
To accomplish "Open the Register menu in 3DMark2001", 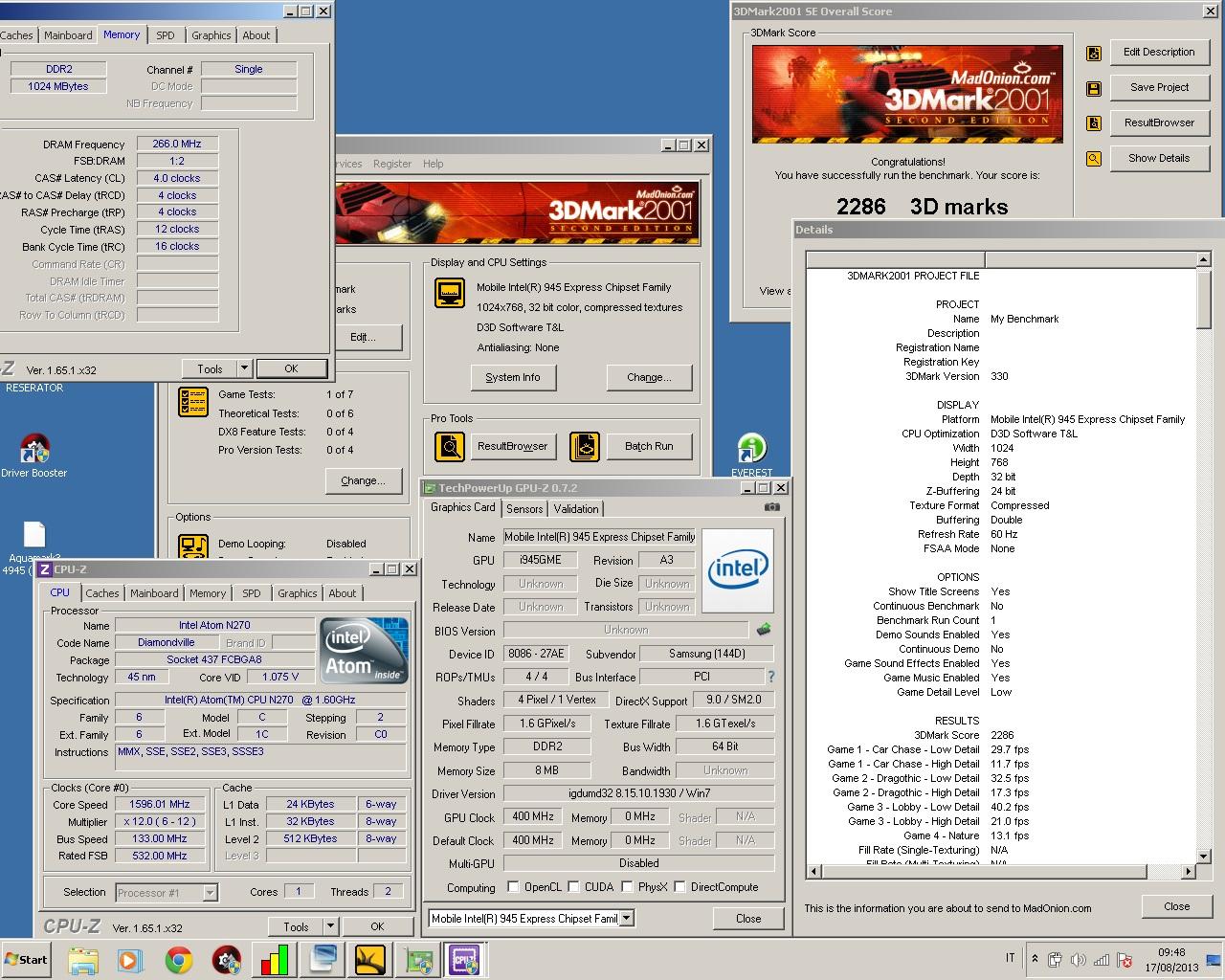I will pyautogui.click(x=392, y=164).
